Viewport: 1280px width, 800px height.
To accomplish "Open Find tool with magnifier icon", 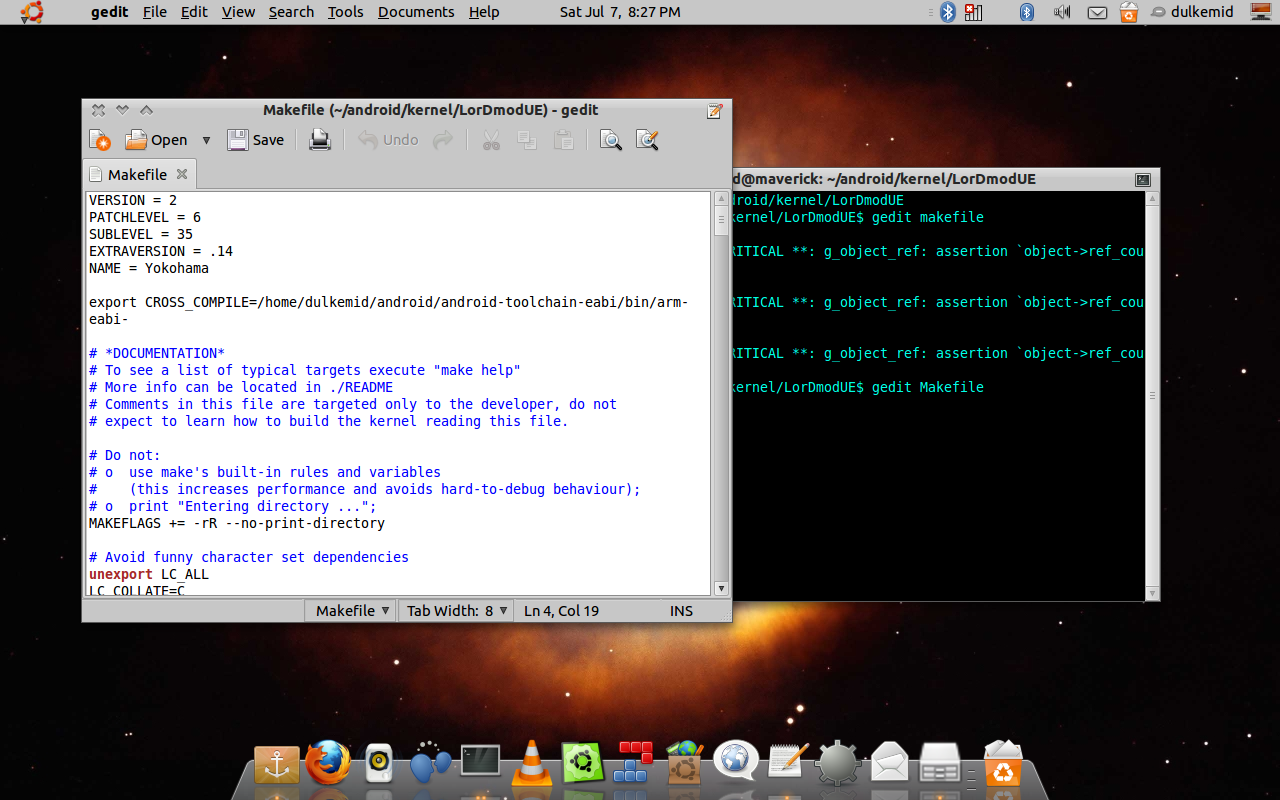I will (x=610, y=140).
